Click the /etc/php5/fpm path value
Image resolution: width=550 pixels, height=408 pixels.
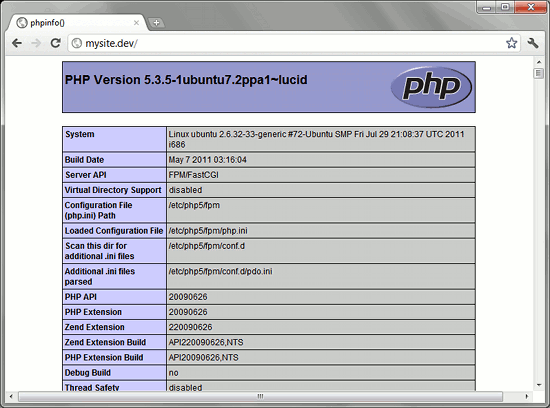[194, 205]
